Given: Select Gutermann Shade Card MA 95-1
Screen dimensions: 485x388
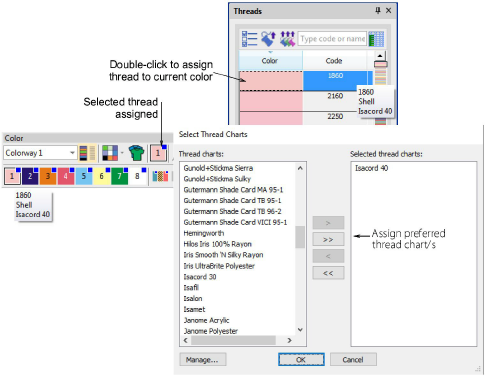Looking at the screenshot, I should (x=233, y=190).
